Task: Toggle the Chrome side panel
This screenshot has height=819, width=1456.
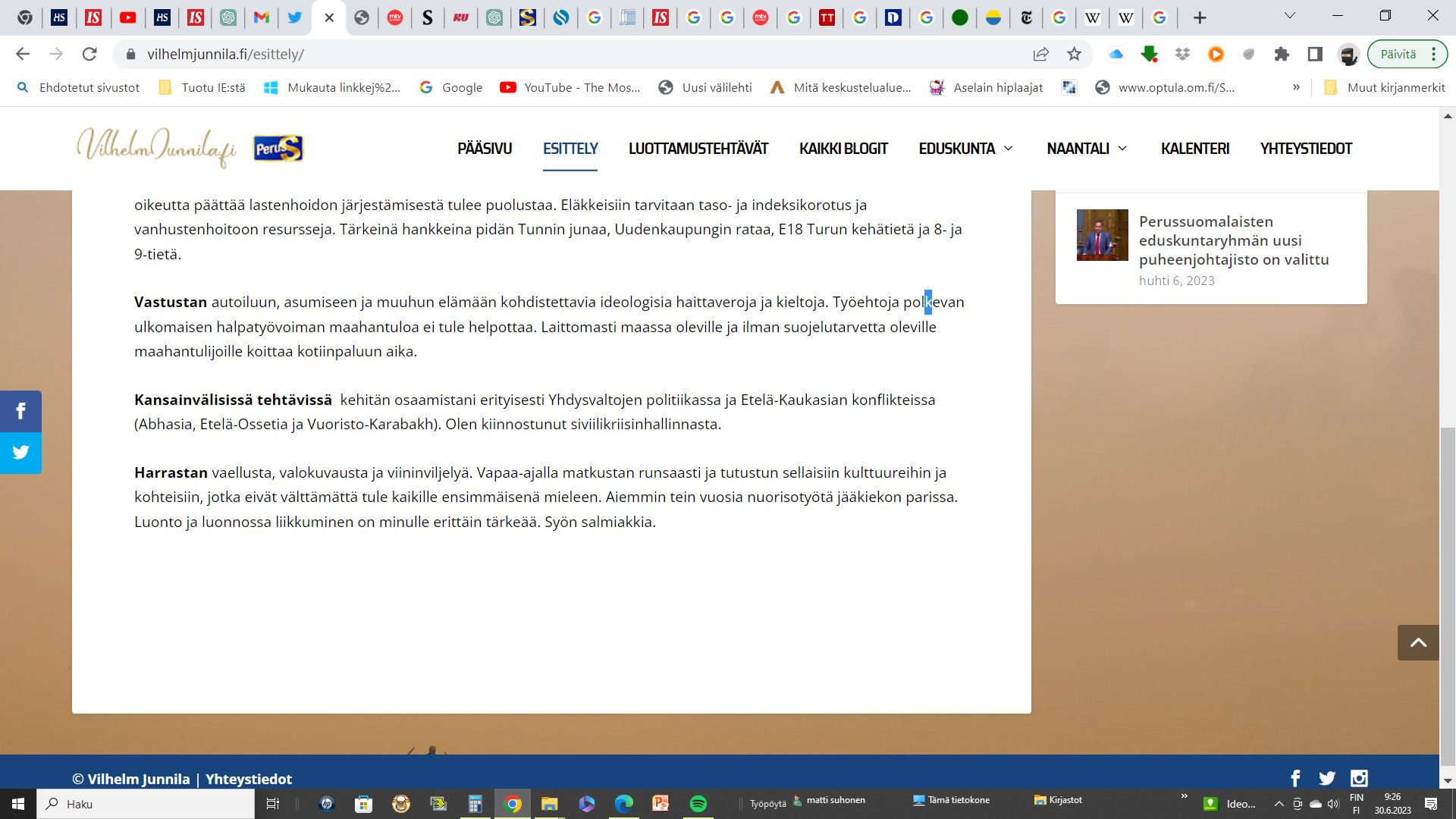Action: click(x=1316, y=54)
